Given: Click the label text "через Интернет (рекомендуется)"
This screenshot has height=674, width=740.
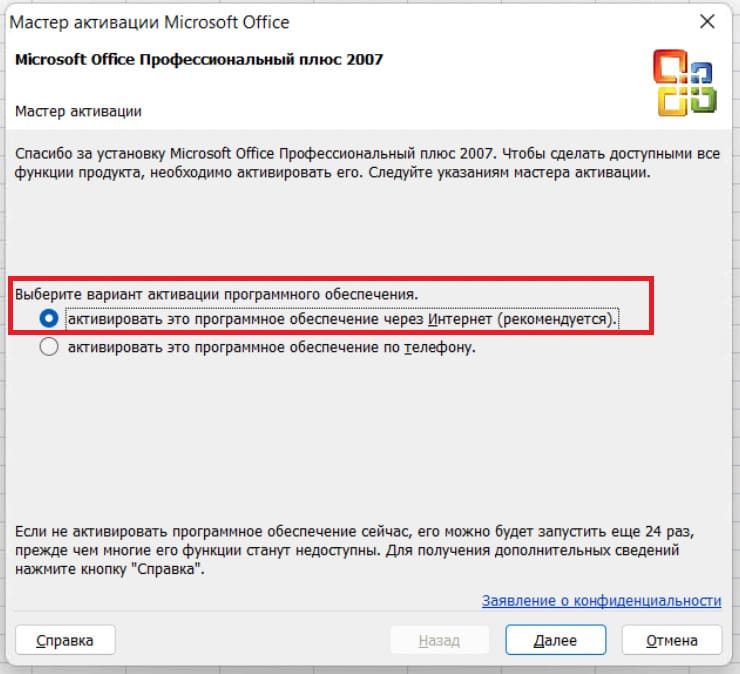Looking at the screenshot, I should [521, 319].
